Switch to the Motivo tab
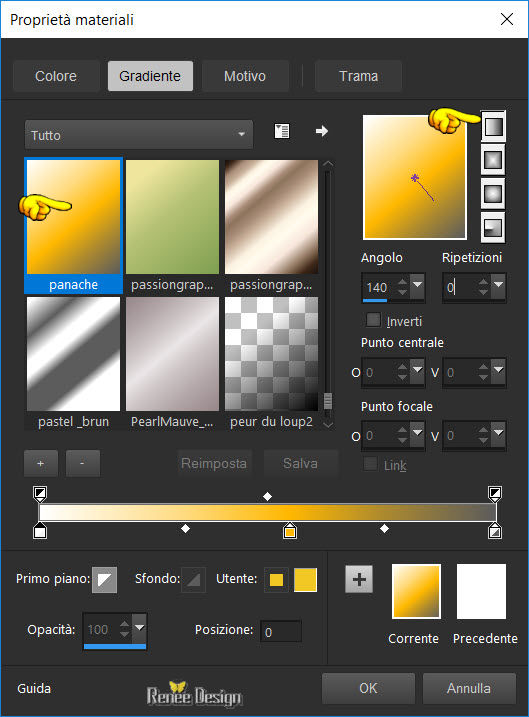This screenshot has width=529, height=717. coord(245,76)
